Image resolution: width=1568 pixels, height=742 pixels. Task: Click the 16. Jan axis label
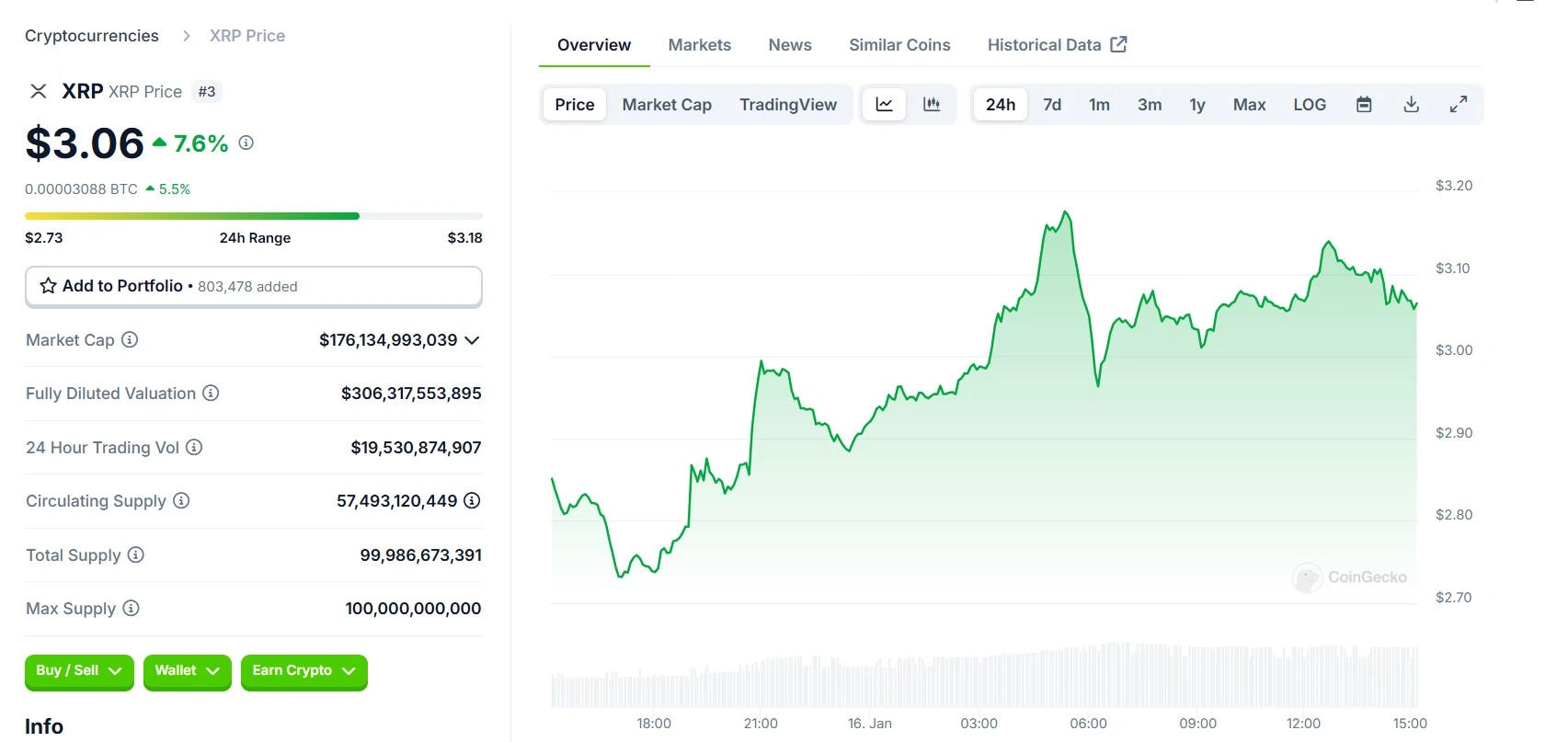click(x=869, y=724)
